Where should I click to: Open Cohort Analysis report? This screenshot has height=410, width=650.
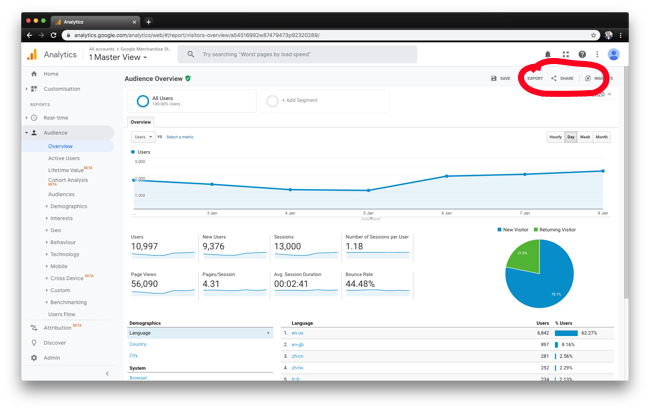tap(68, 180)
